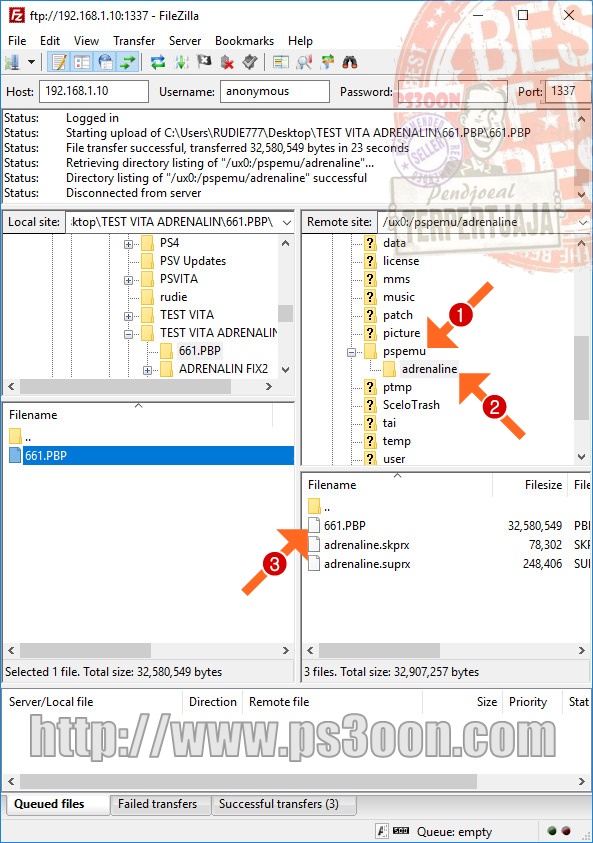Select 661.PBP in the remote file list
The image size is (593, 843).
click(345, 525)
